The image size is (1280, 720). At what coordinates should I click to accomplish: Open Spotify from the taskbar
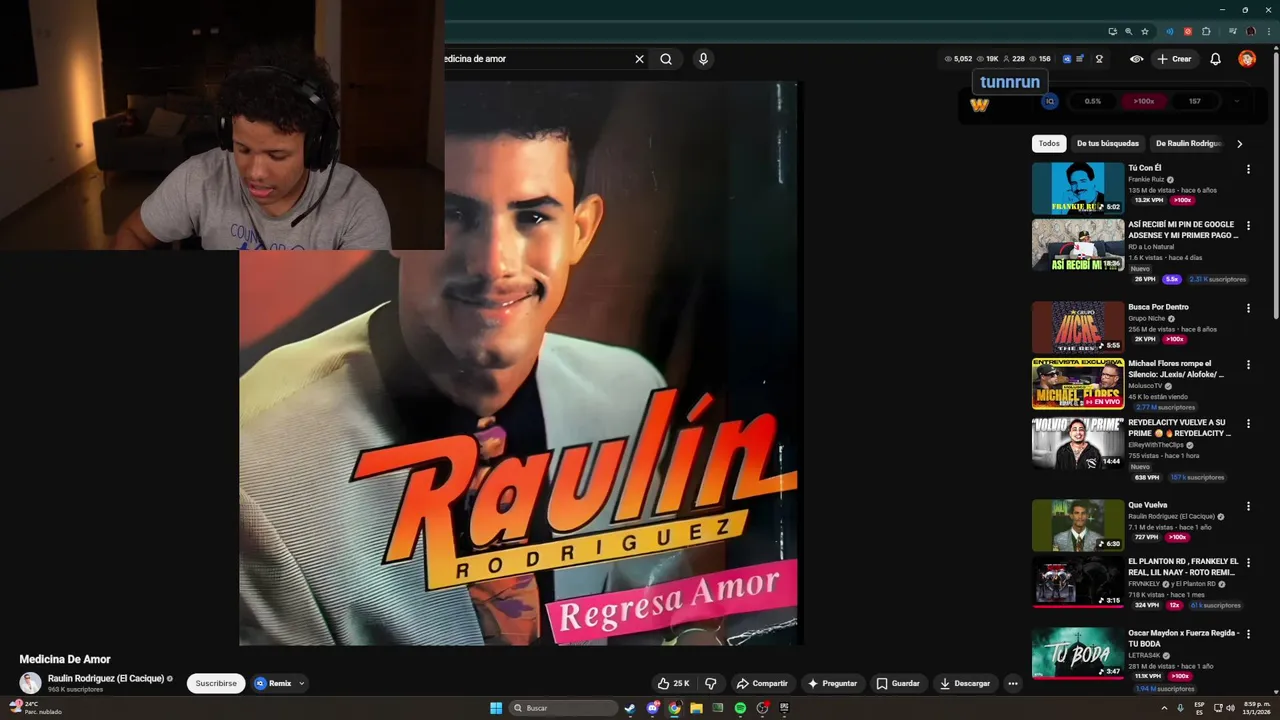[740, 708]
